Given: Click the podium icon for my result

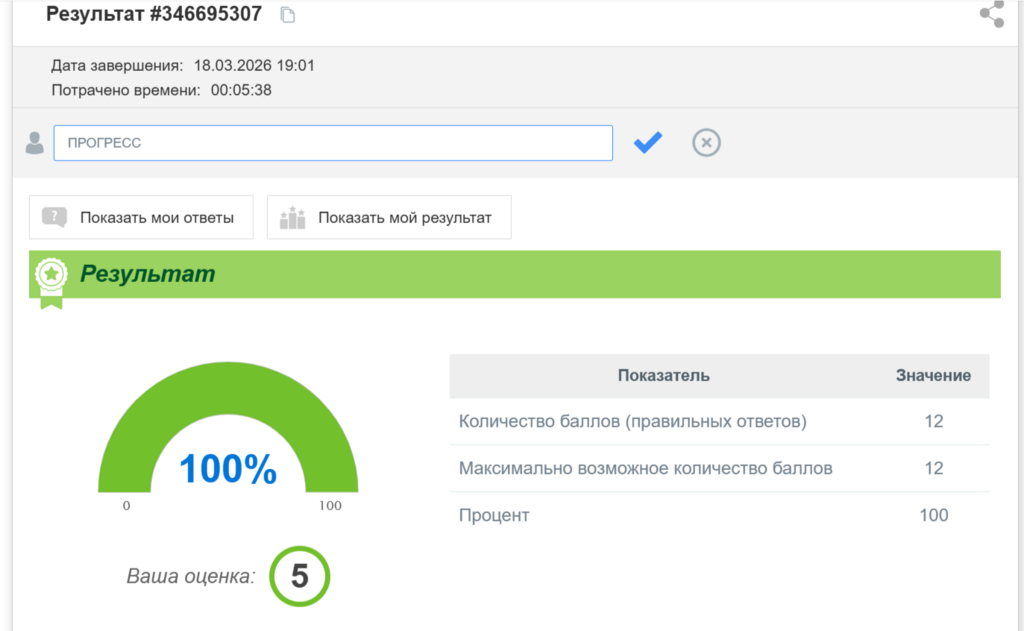Looking at the screenshot, I should pos(292,217).
